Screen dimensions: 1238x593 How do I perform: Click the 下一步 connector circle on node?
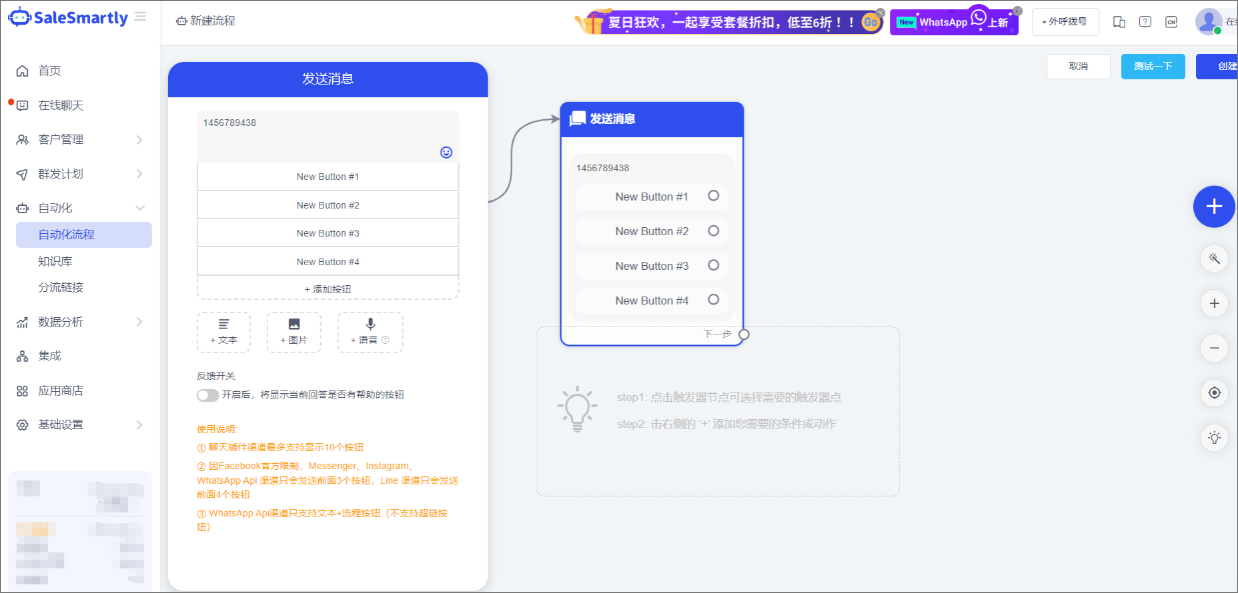pos(744,335)
